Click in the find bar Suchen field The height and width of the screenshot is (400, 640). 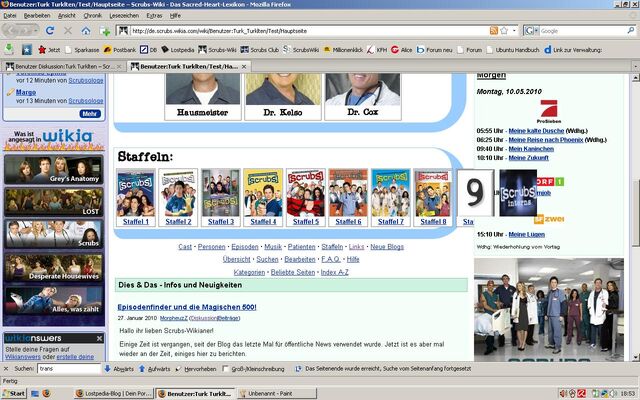tap(69, 369)
